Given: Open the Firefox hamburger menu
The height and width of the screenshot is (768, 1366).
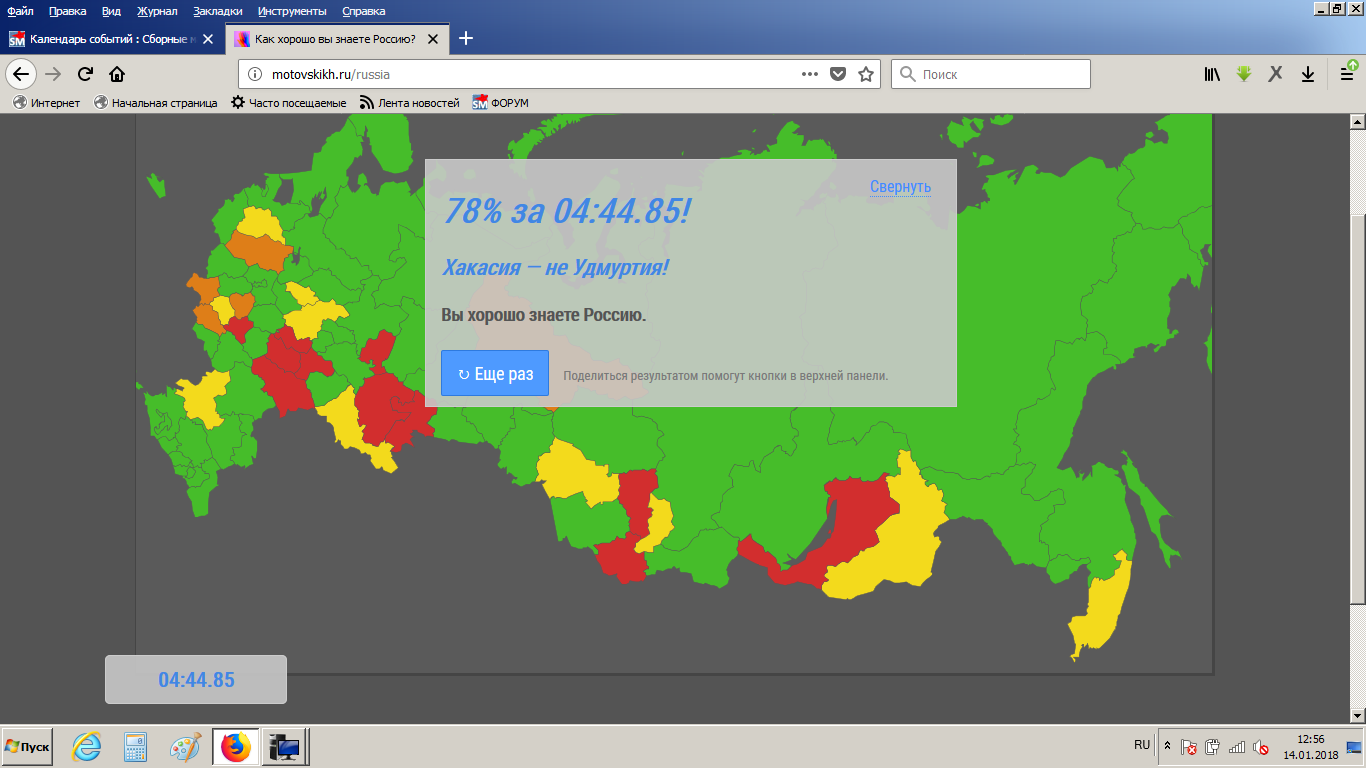Looking at the screenshot, I should coord(1347,74).
